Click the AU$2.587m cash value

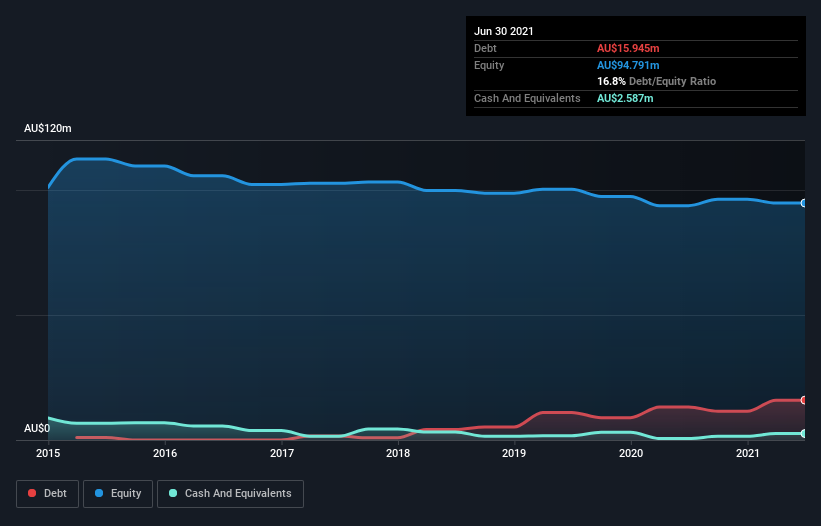[625, 98]
